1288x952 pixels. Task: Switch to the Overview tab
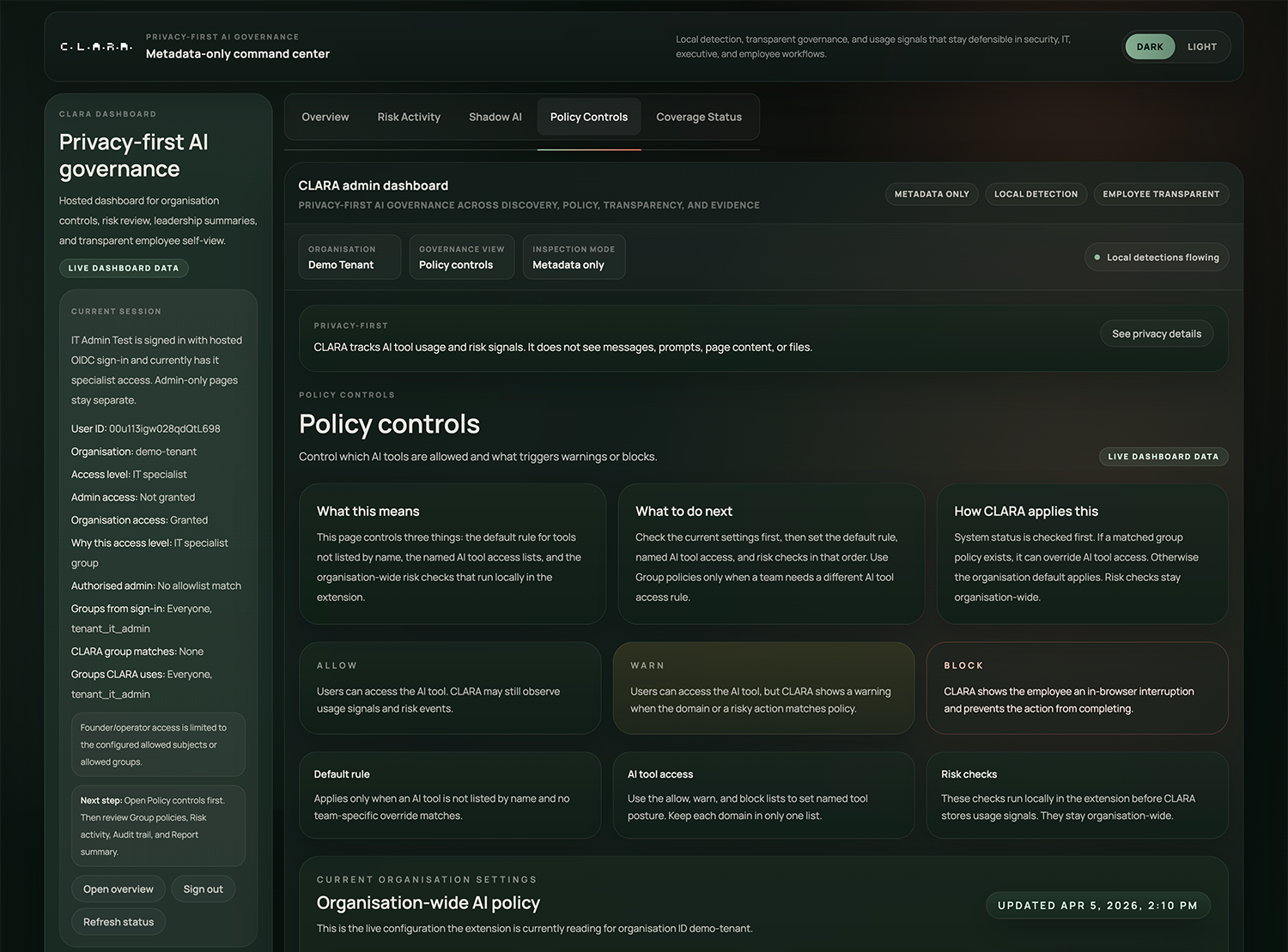[x=325, y=117]
